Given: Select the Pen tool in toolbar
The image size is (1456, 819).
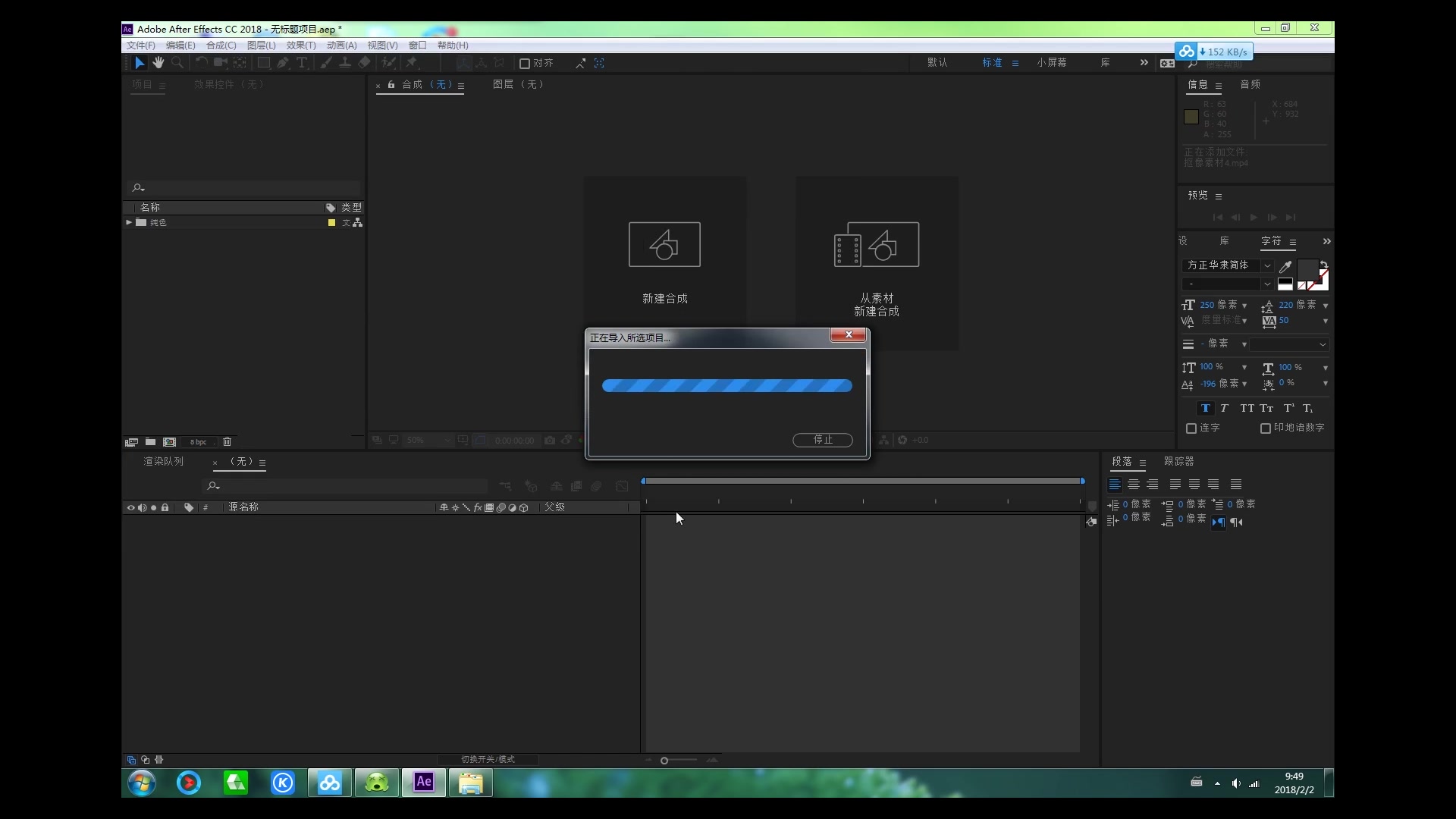Looking at the screenshot, I should (283, 63).
